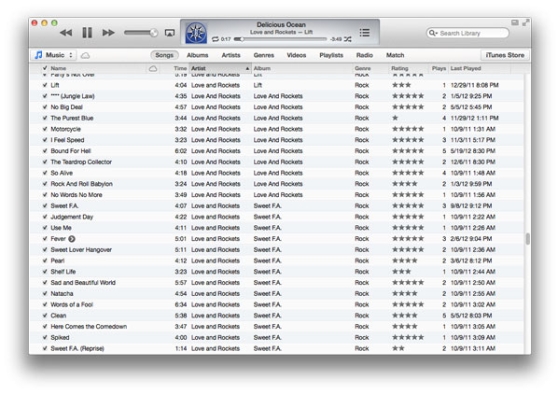Toggle the repeat icon
The image size is (560, 394).
215,39
